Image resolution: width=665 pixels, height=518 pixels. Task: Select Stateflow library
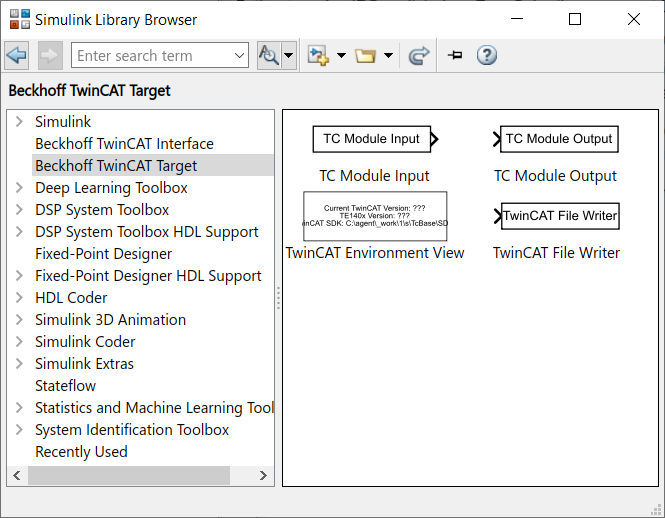pos(65,386)
